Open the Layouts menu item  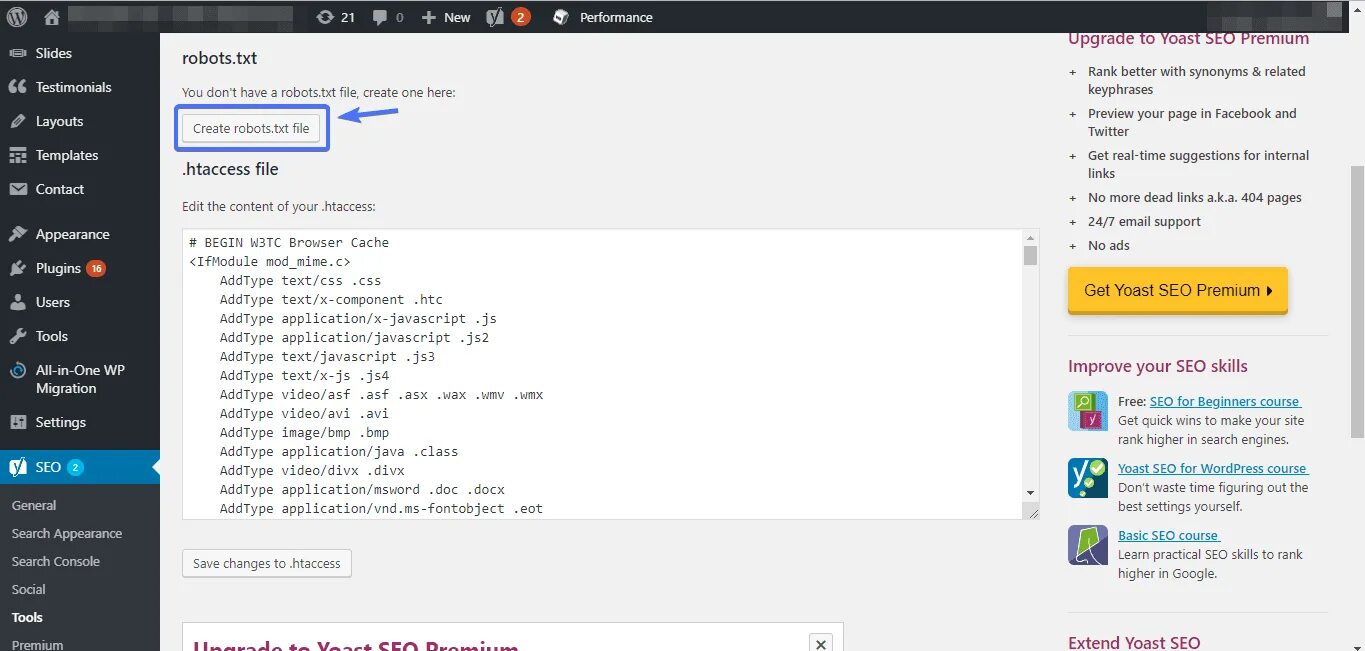coord(59,121)
